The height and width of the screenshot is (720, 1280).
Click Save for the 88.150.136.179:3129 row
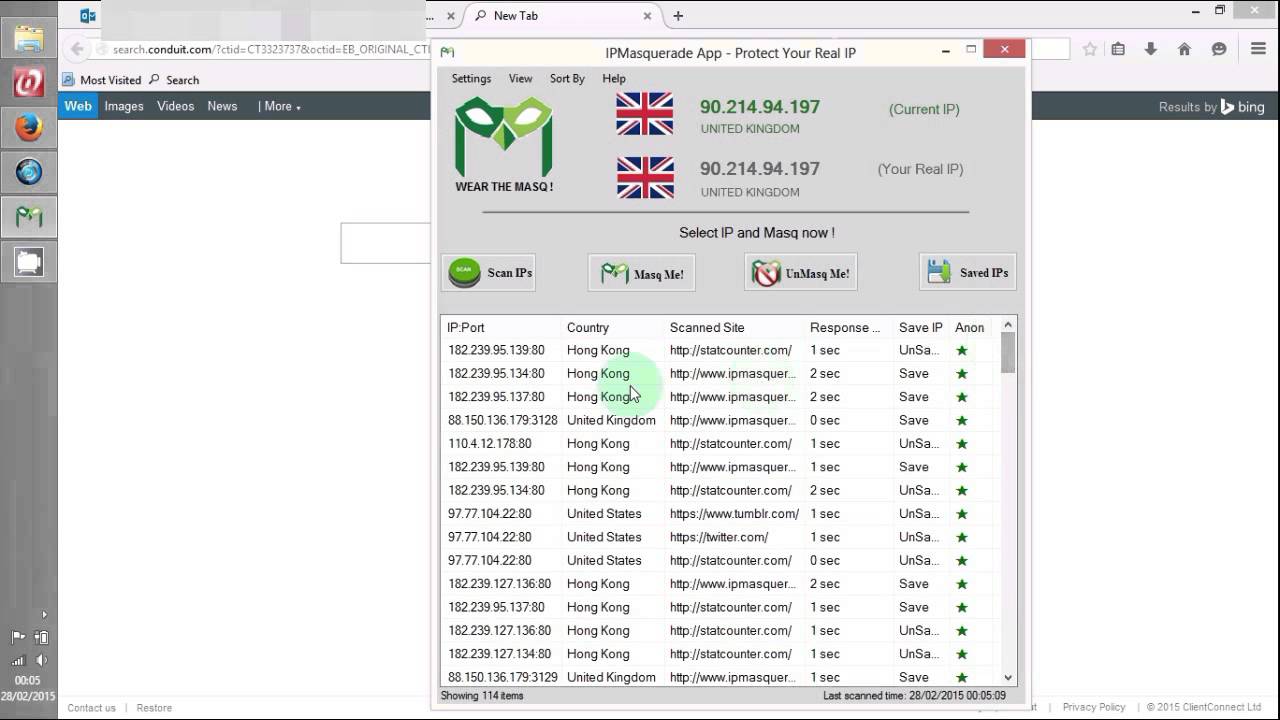(914, 677)
